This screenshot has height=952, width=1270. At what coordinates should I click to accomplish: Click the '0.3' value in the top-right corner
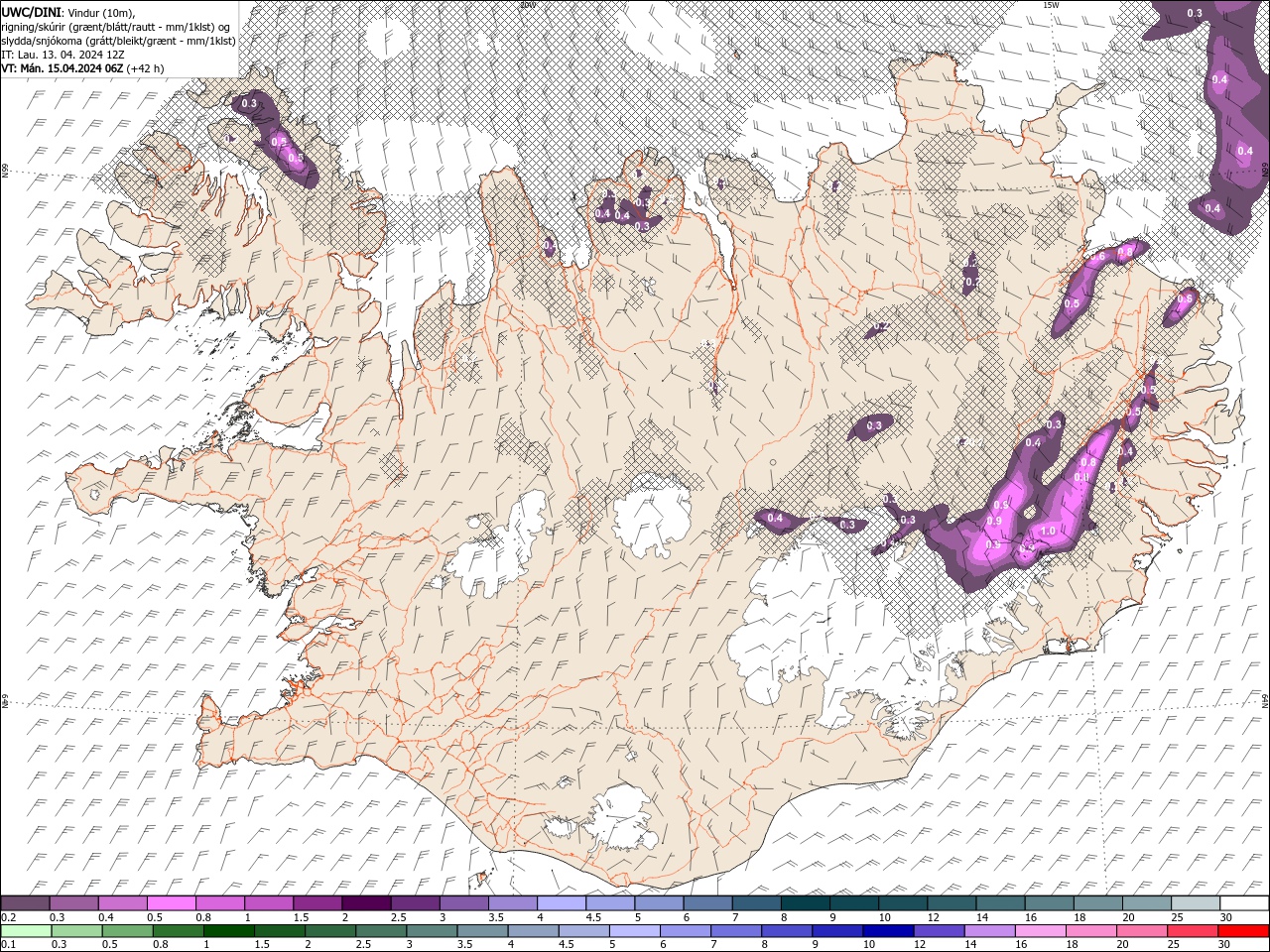pos(1195,13)
